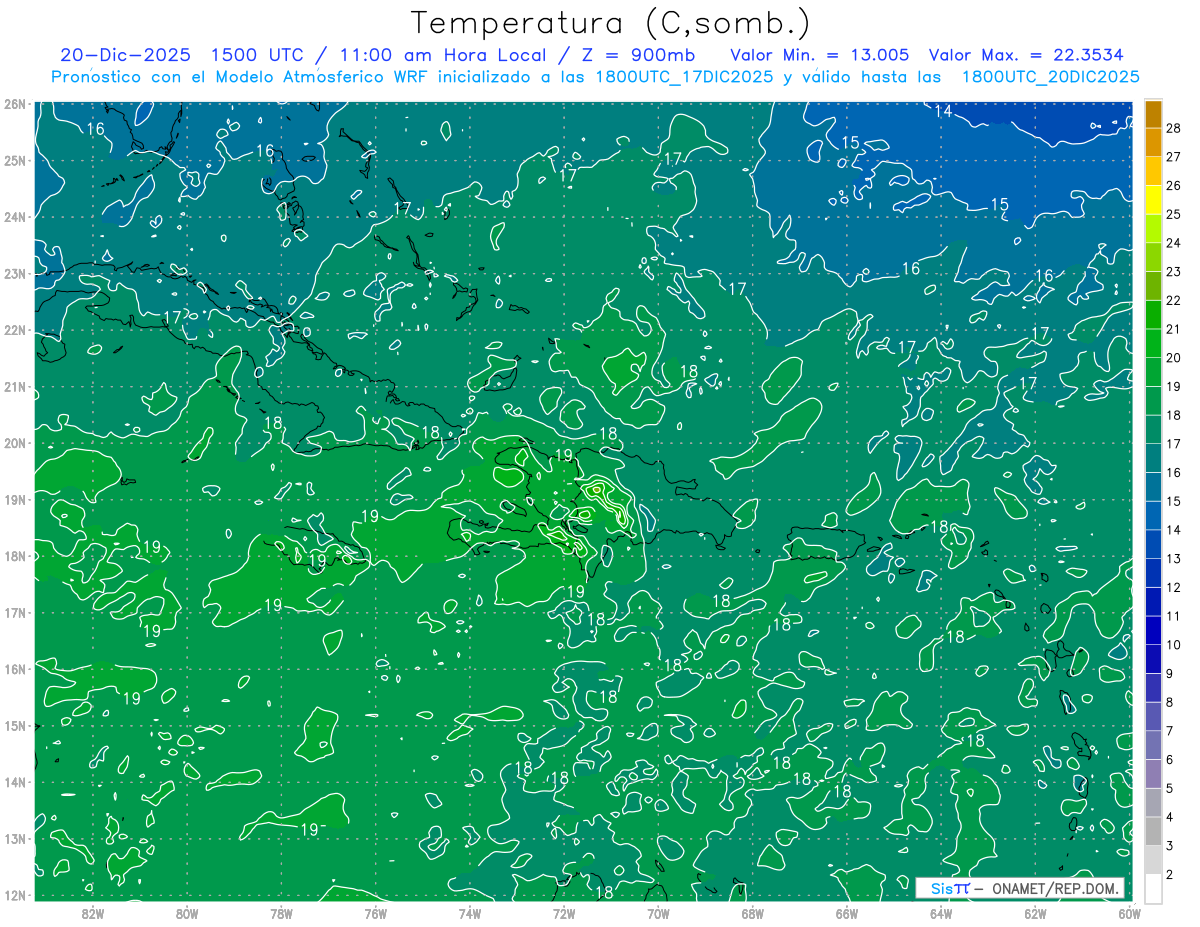The image size is (1200, 927).
Task: Click the '16N' latitude axis label
Action: [x=15, y=668]
